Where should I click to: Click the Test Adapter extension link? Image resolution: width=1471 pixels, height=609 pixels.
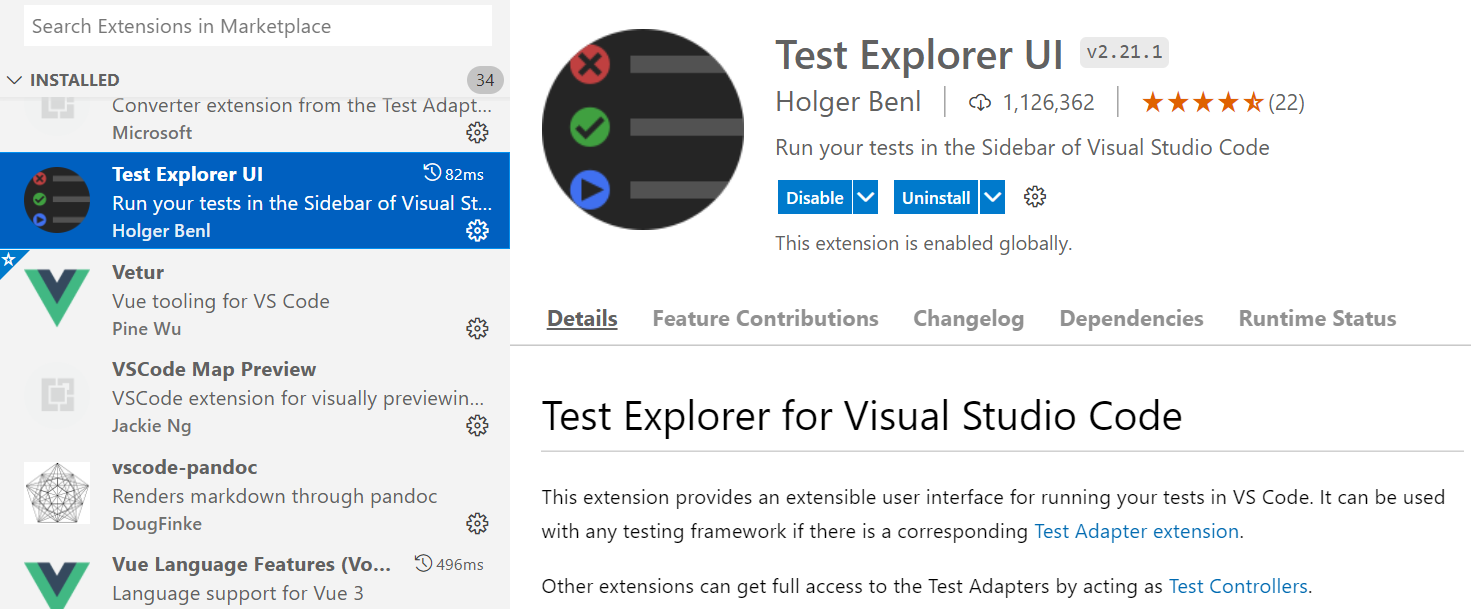1136,531
